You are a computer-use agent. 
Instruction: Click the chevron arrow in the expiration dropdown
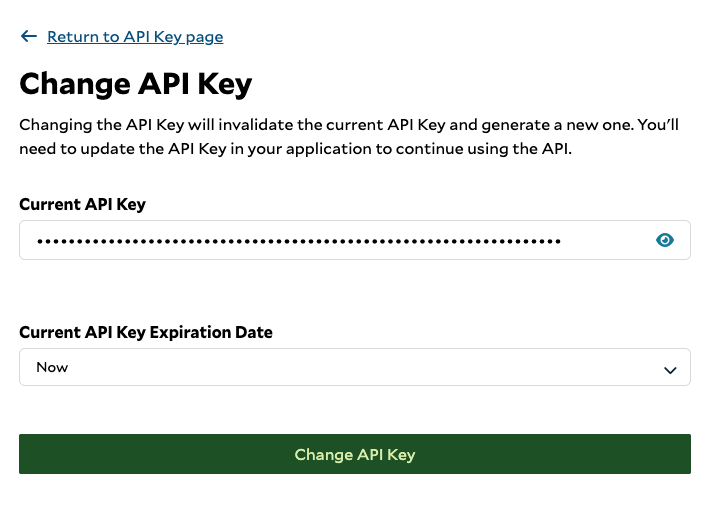(670, 370)
